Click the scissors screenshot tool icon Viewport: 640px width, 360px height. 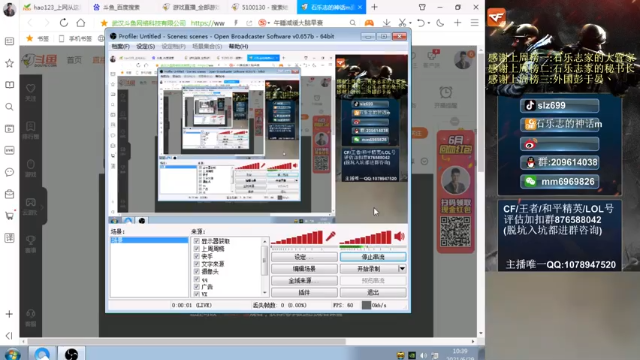pyautogui.click(x=402, y=23)
